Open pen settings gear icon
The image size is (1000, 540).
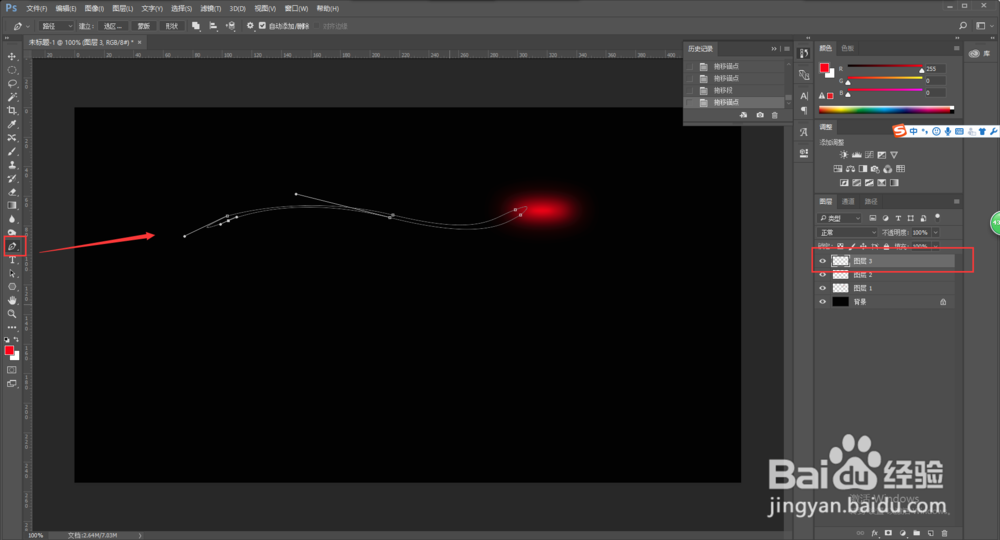(x=250, y=26)
